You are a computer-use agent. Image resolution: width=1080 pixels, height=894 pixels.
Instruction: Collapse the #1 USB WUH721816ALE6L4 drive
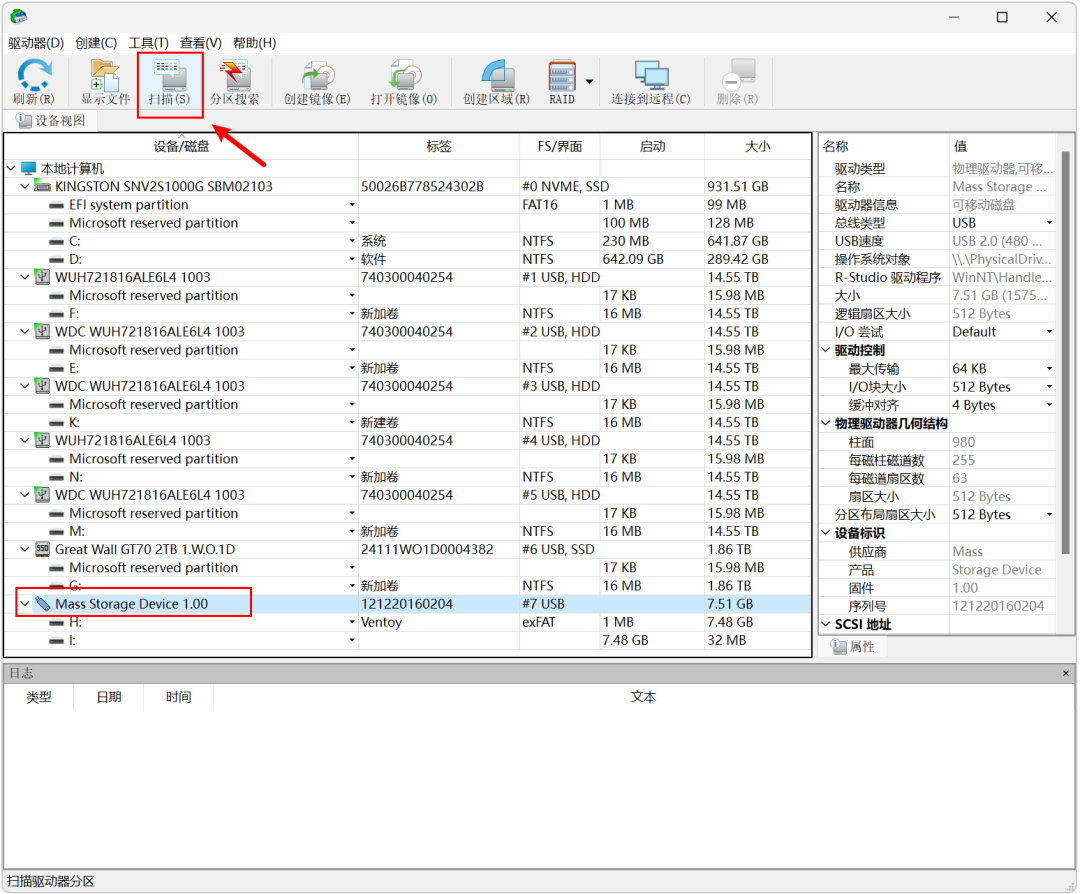click(x=25, y=277)
